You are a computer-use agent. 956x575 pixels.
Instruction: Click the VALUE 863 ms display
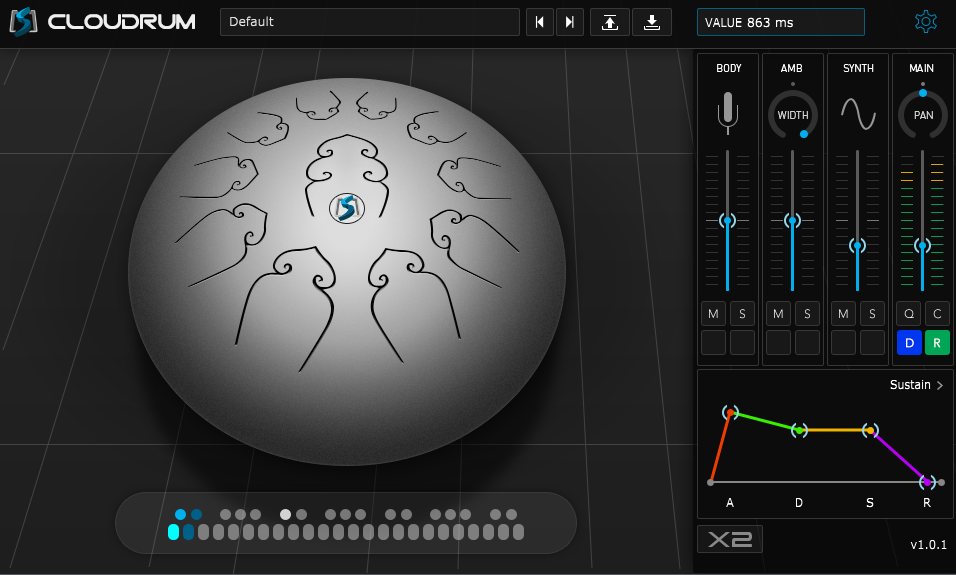[x=780, y=23]
